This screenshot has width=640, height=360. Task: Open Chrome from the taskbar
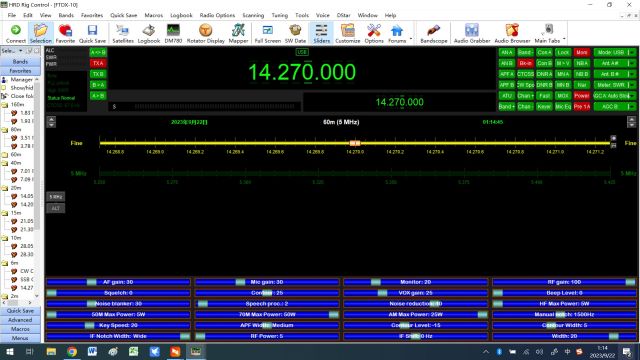tap(72, 351)
